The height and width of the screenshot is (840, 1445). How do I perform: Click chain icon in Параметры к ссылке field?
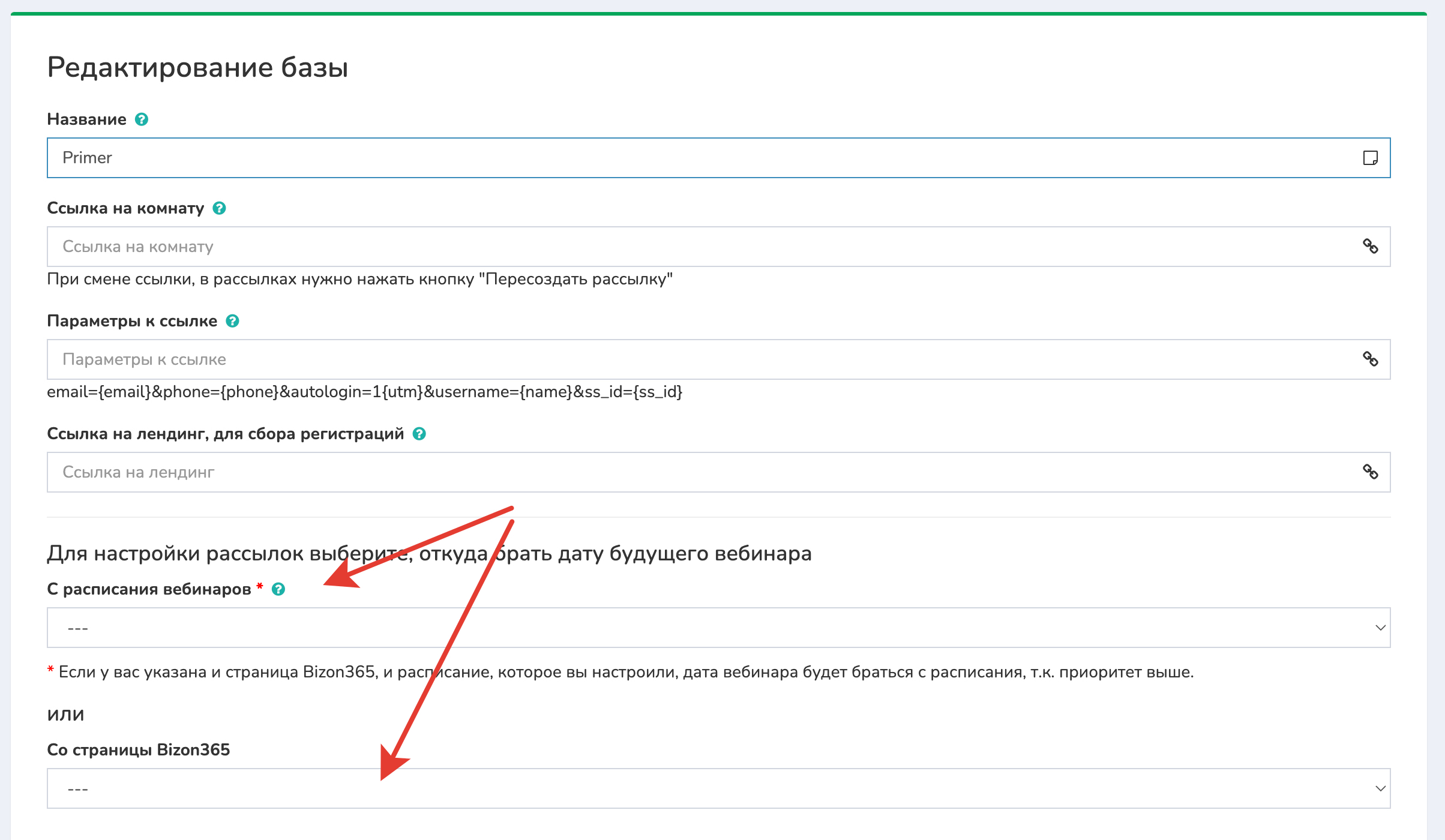pyautogui.click(x=1370, y=359)
